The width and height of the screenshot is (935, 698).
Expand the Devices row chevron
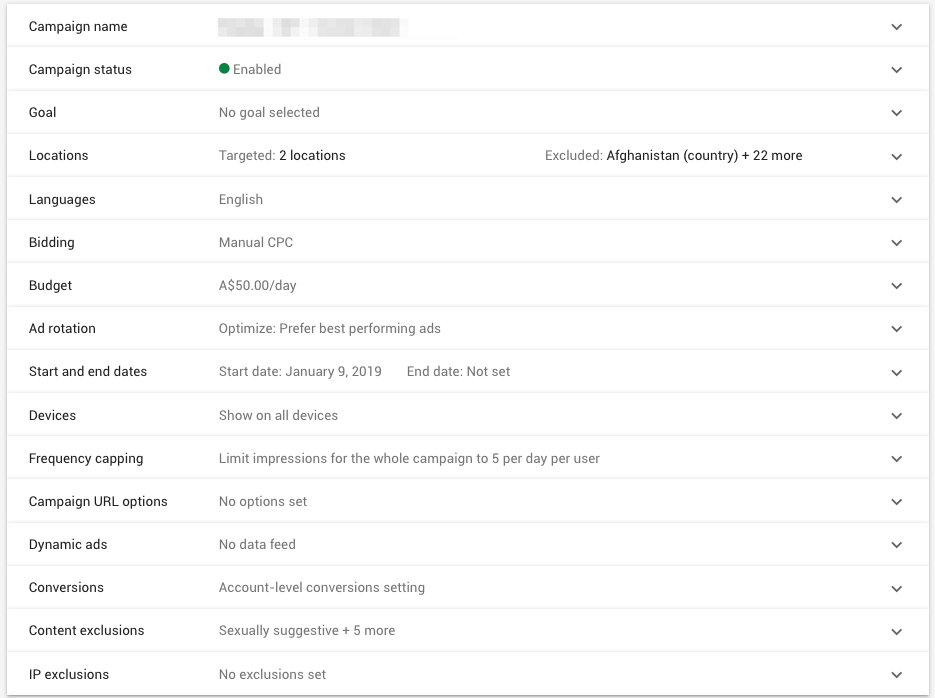[896, 415]
